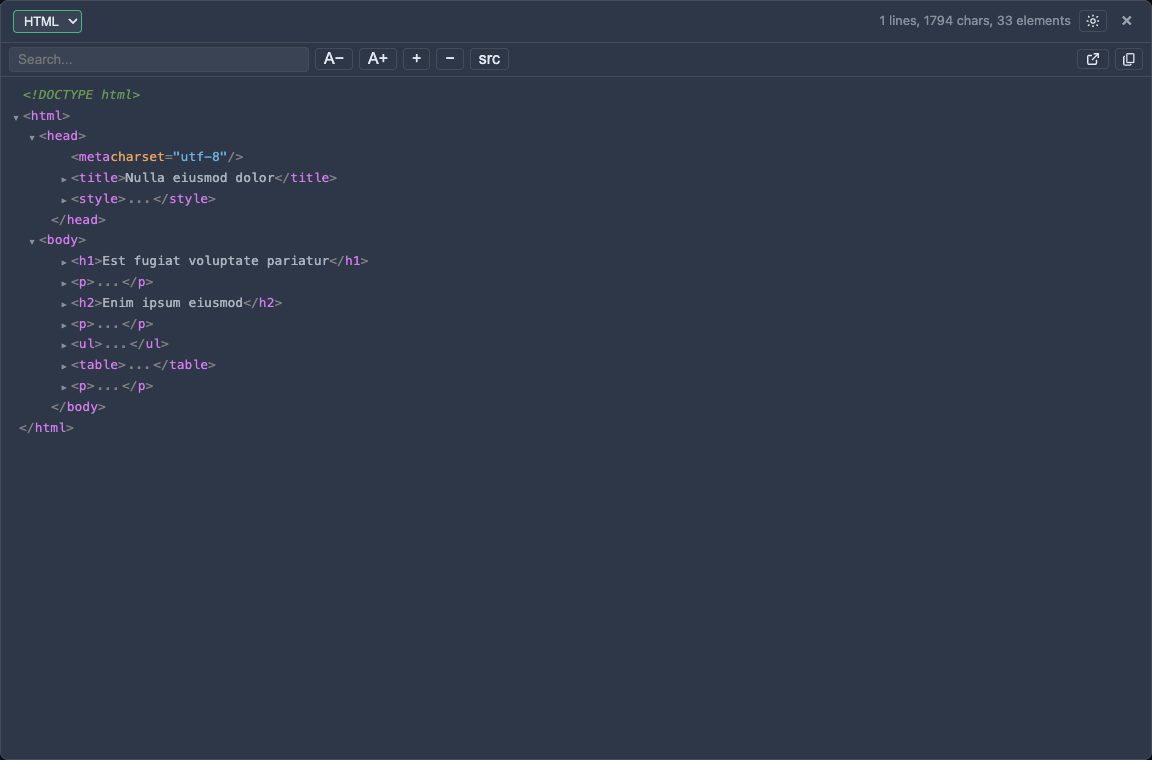Open the HTML language dropdown
Image resolution: width=1152 pixels, height=760 pixels.
pyautogui.click(x=47, y=21)
